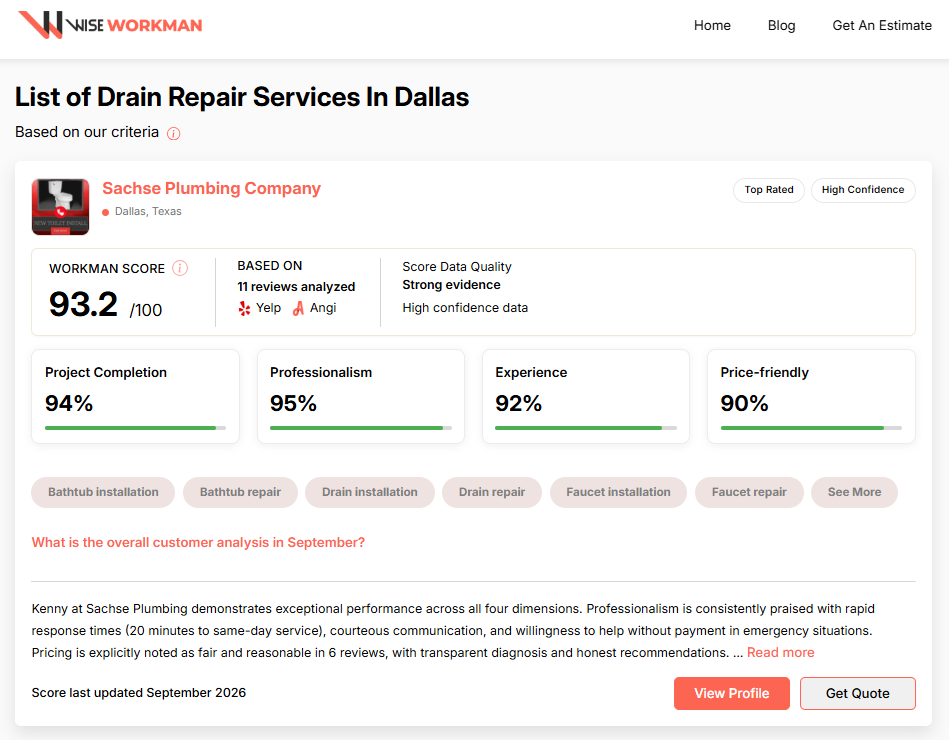
Task: Select the Faucet repair tag
Action: pyautogui.click(x=749, y=493)
